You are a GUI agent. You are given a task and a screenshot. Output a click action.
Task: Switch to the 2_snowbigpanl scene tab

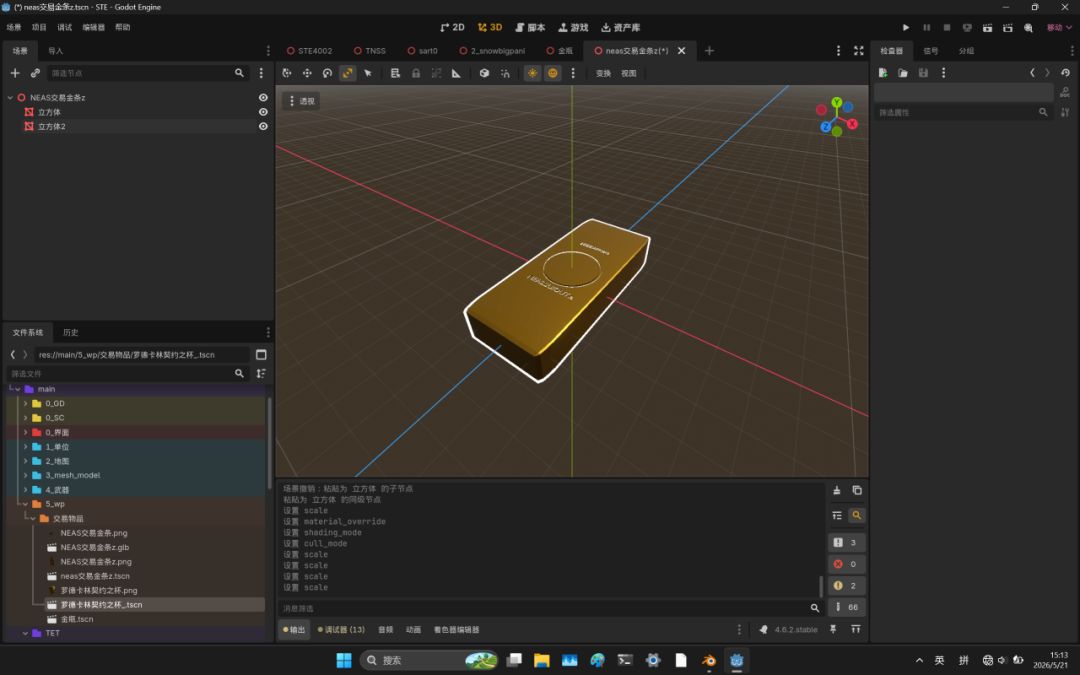(x=492, y=51)
